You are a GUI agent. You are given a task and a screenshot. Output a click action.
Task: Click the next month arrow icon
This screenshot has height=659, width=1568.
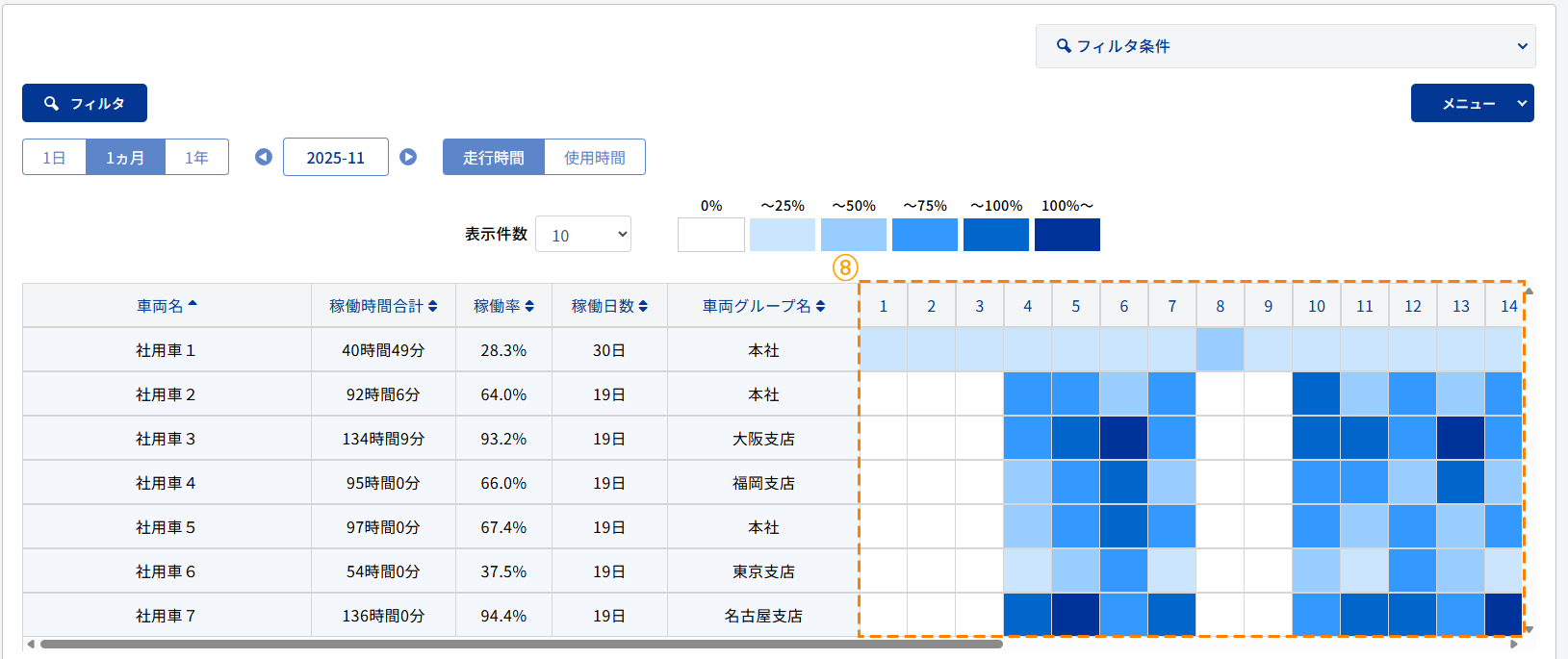tap(408, 157)
